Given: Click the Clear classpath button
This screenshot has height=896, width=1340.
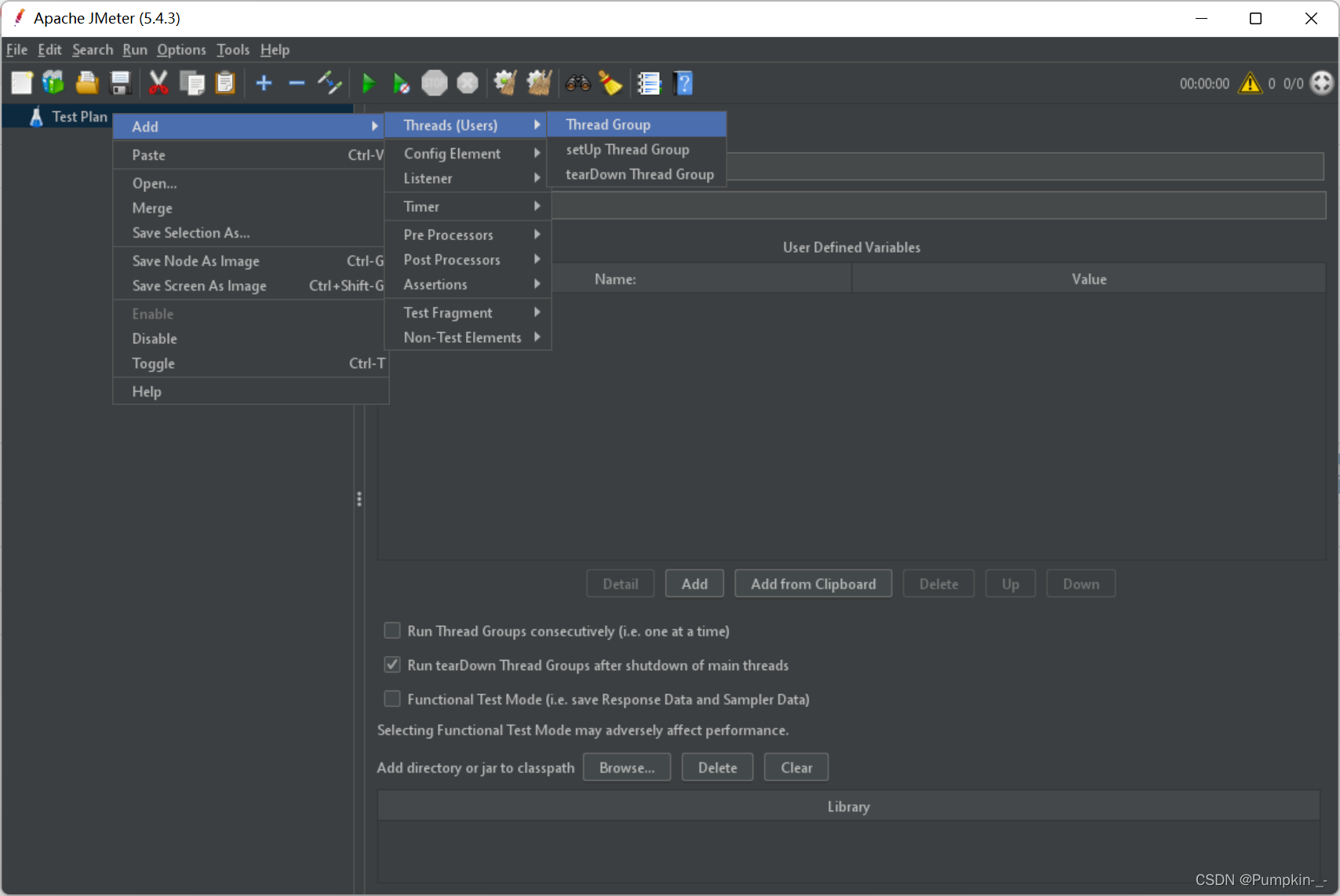Looking at the screenshot, I should click(x=796, y=767).
